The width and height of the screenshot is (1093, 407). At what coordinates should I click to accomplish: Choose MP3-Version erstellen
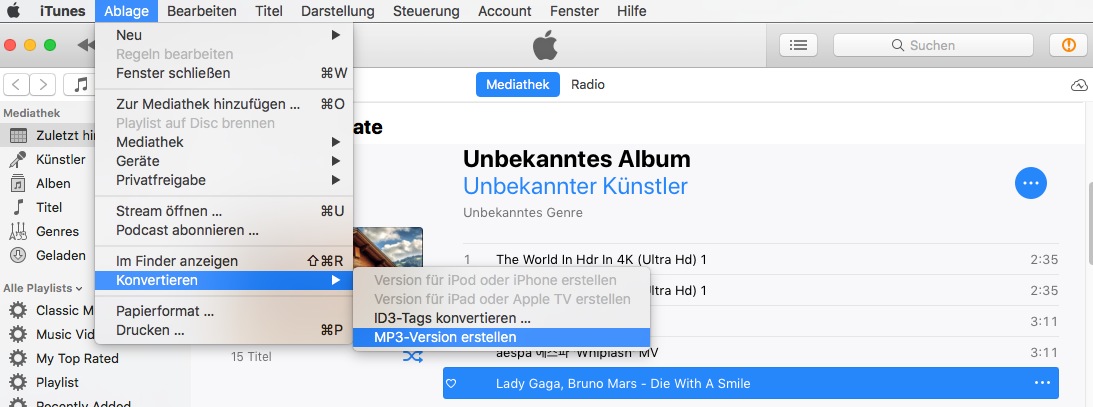point(501,337)
